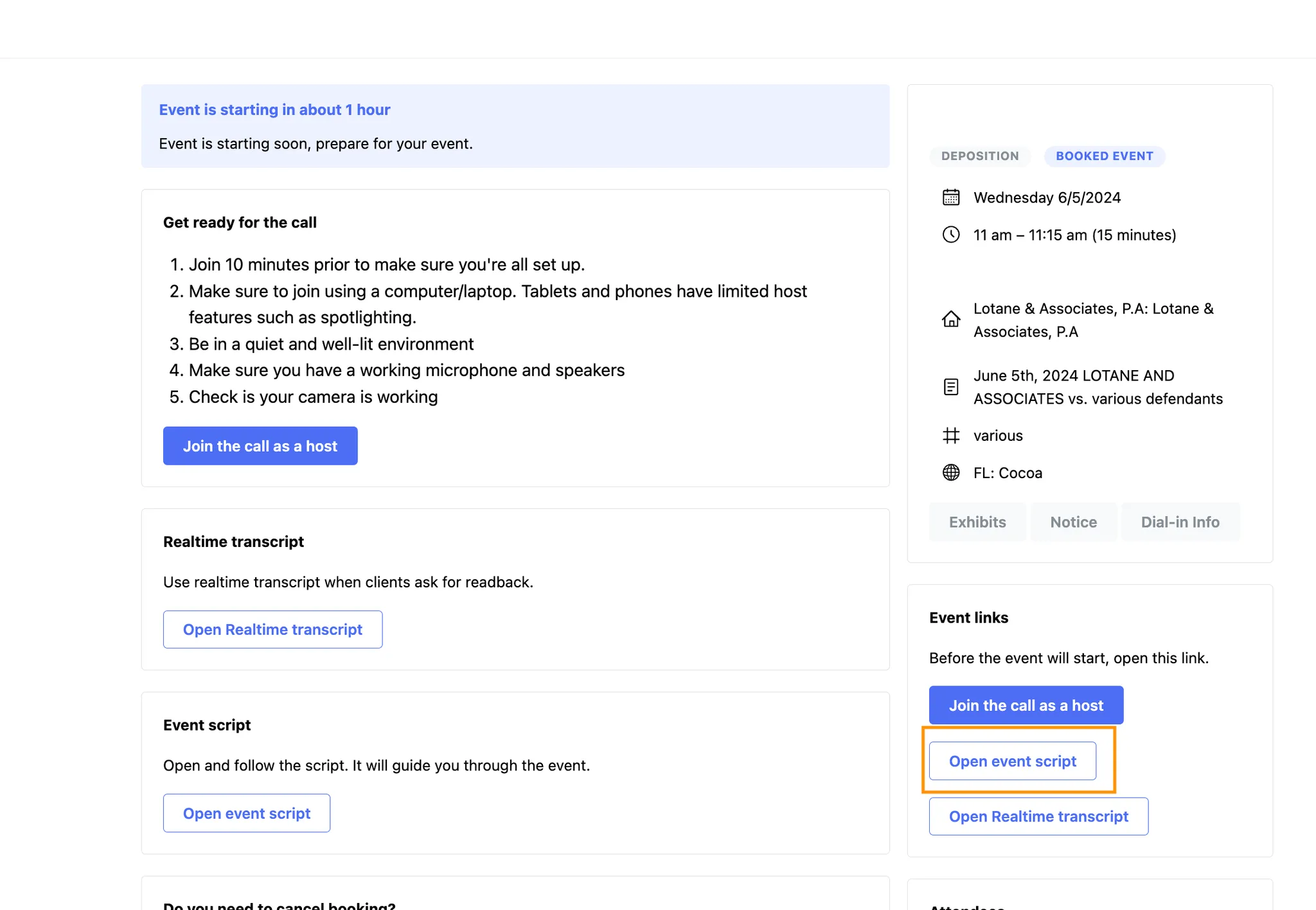Click the 'Event is starting in about 1 hour' heading
Viewport: 1316px width, 910px height.
pyautogui.click(x=274, y=110)
